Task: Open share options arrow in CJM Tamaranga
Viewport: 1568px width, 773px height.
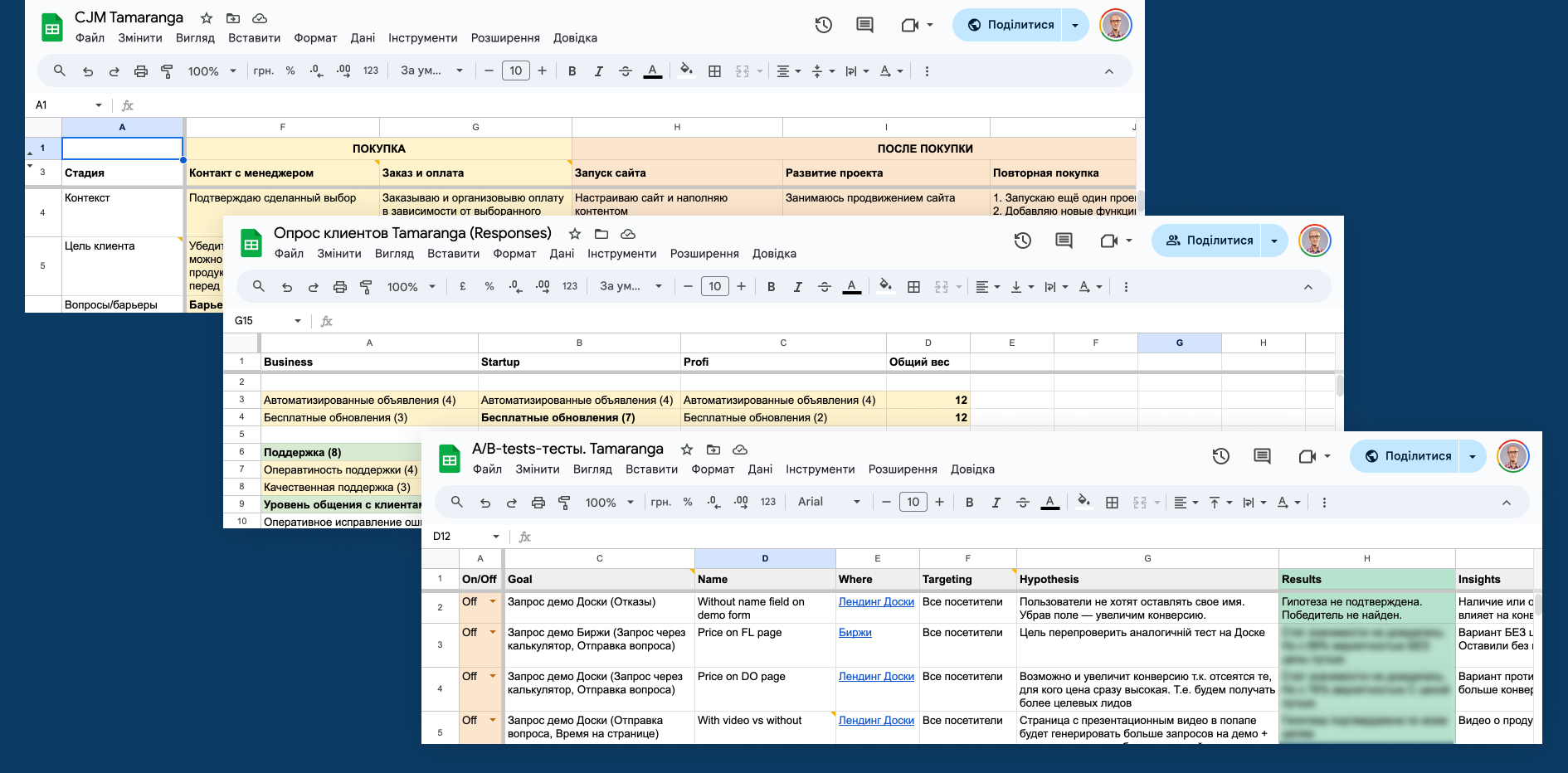Action: pos(1075,25)
